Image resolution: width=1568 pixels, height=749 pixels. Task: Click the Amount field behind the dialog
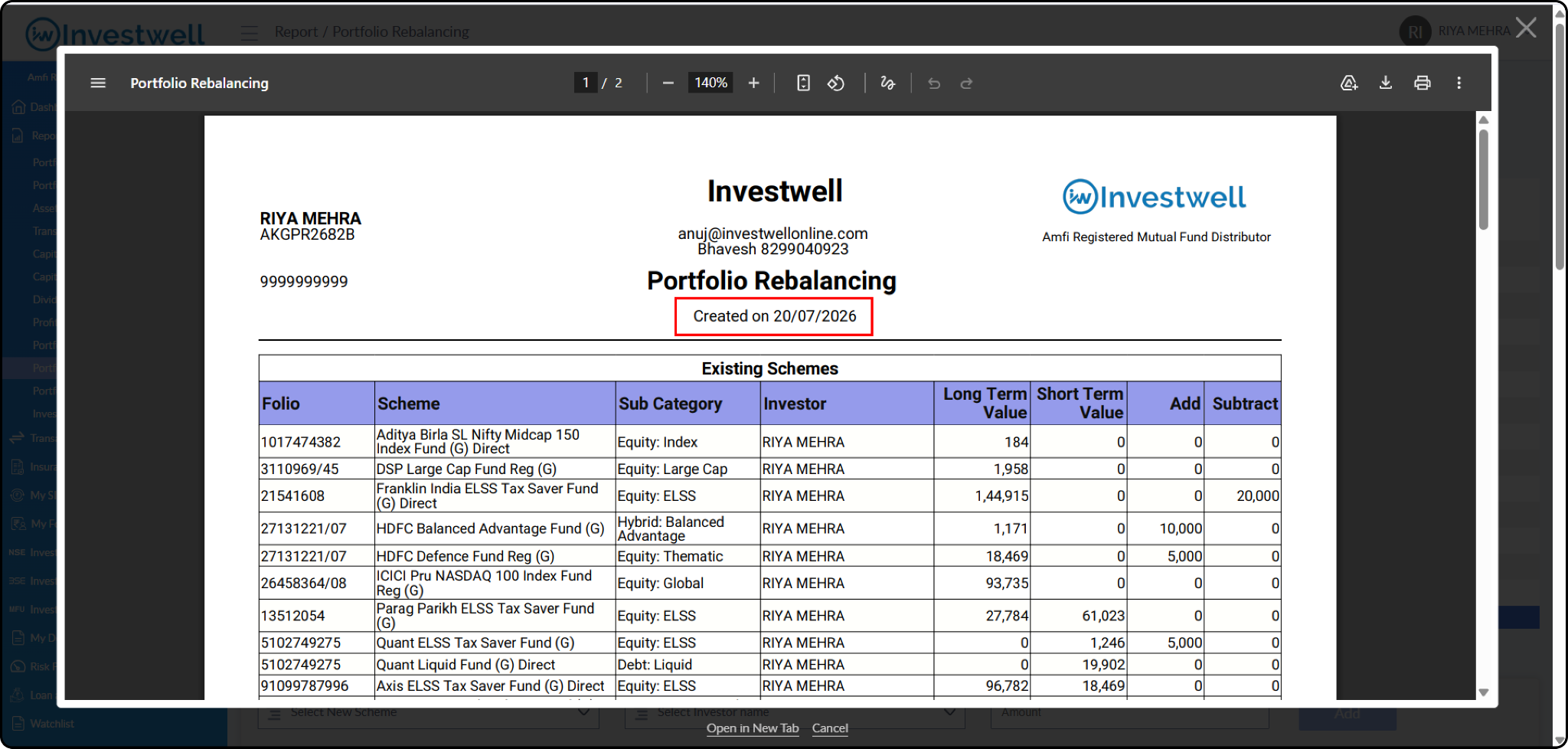pyautogui.click(x=1130, y=712)
